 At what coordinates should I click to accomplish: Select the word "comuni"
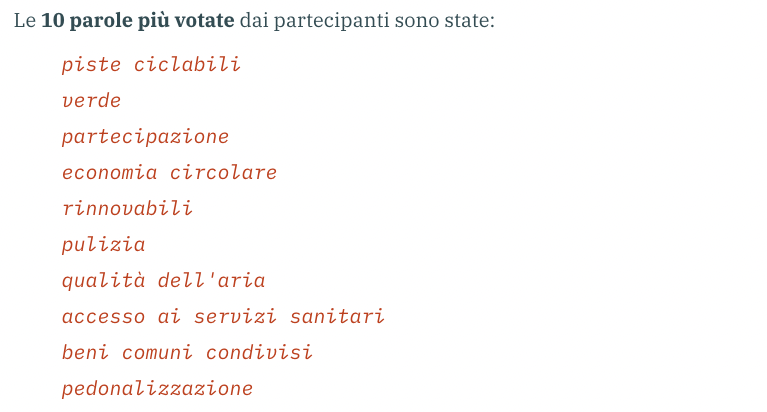tap(157, 353)
